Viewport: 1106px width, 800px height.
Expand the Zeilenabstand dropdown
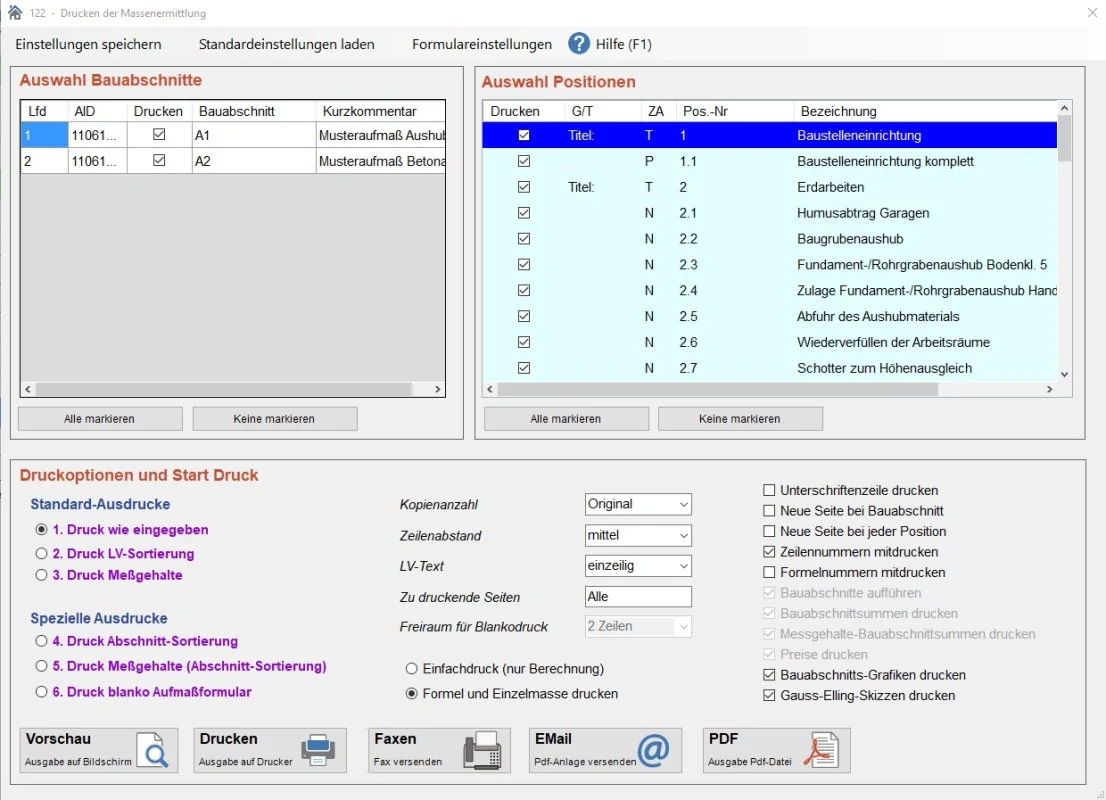pyautogui.click(x=638, y=536)
